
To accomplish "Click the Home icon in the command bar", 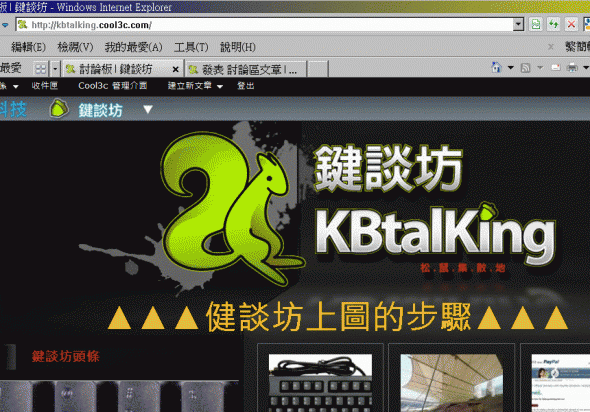I will click(x=497, y=68).
